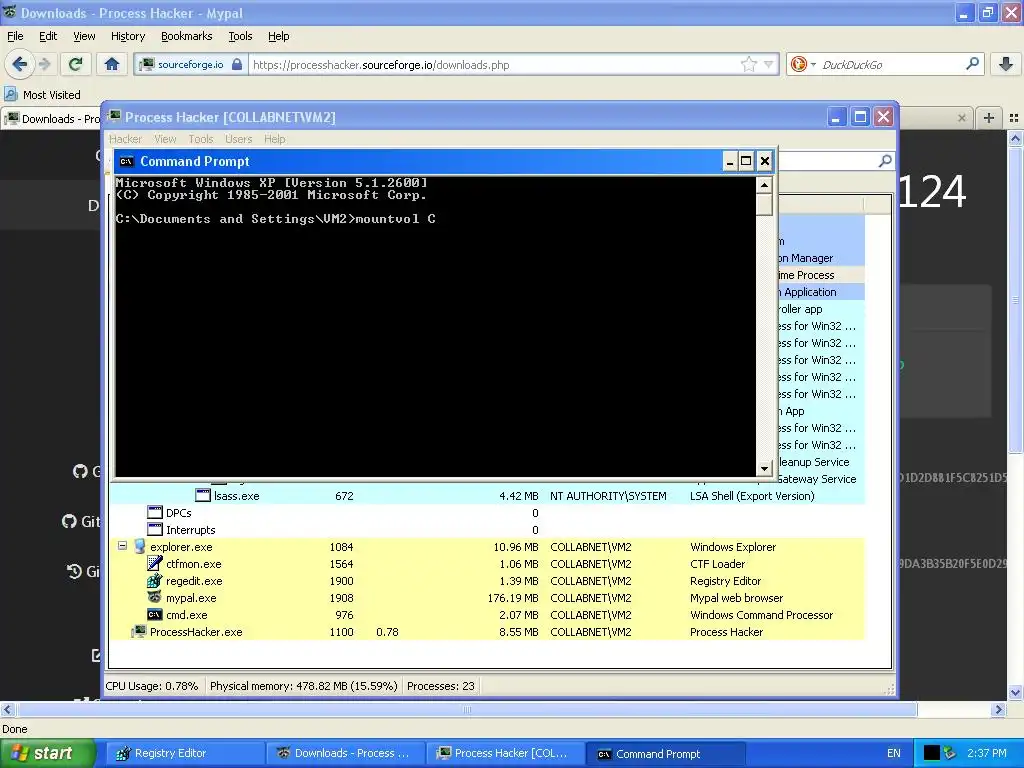Collapse the explorer.exe process tree

[122, 545]
